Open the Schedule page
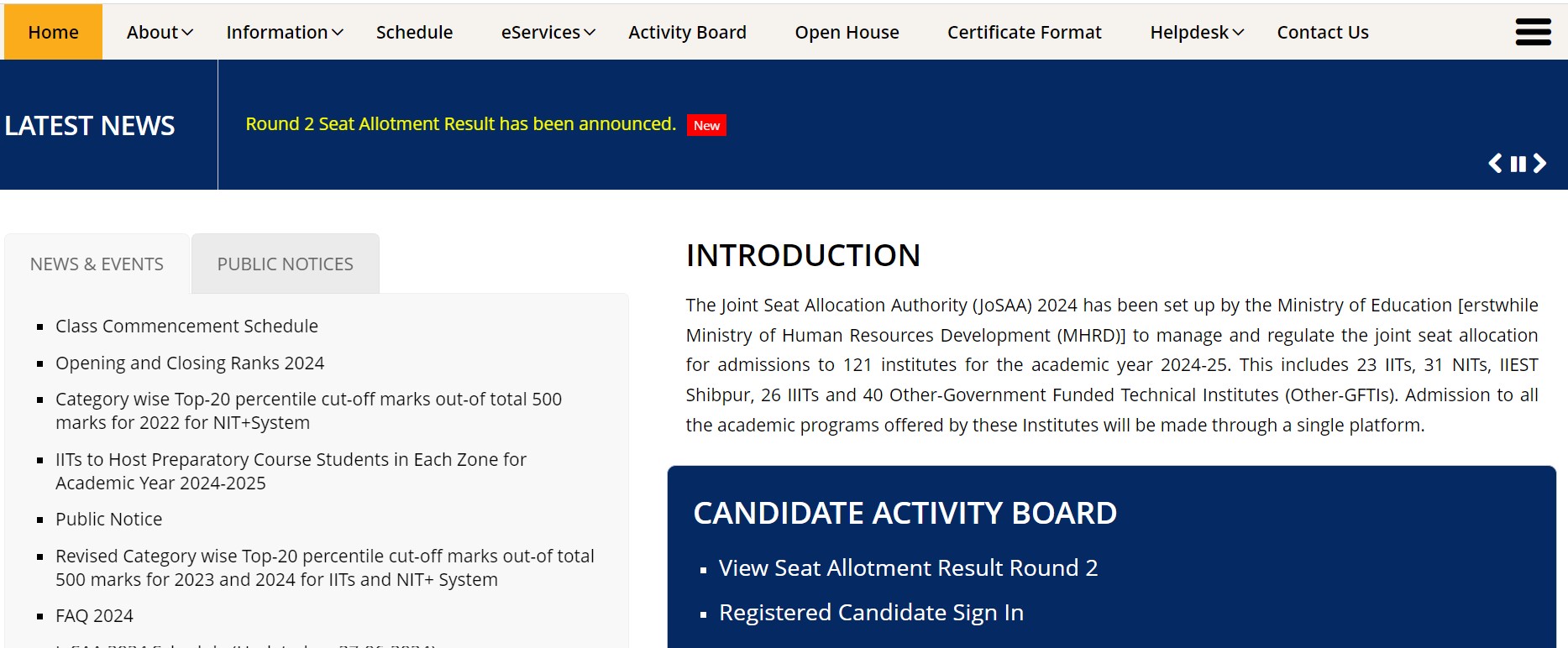Viewport: 1568px width, 648px height. click(414, 32)
